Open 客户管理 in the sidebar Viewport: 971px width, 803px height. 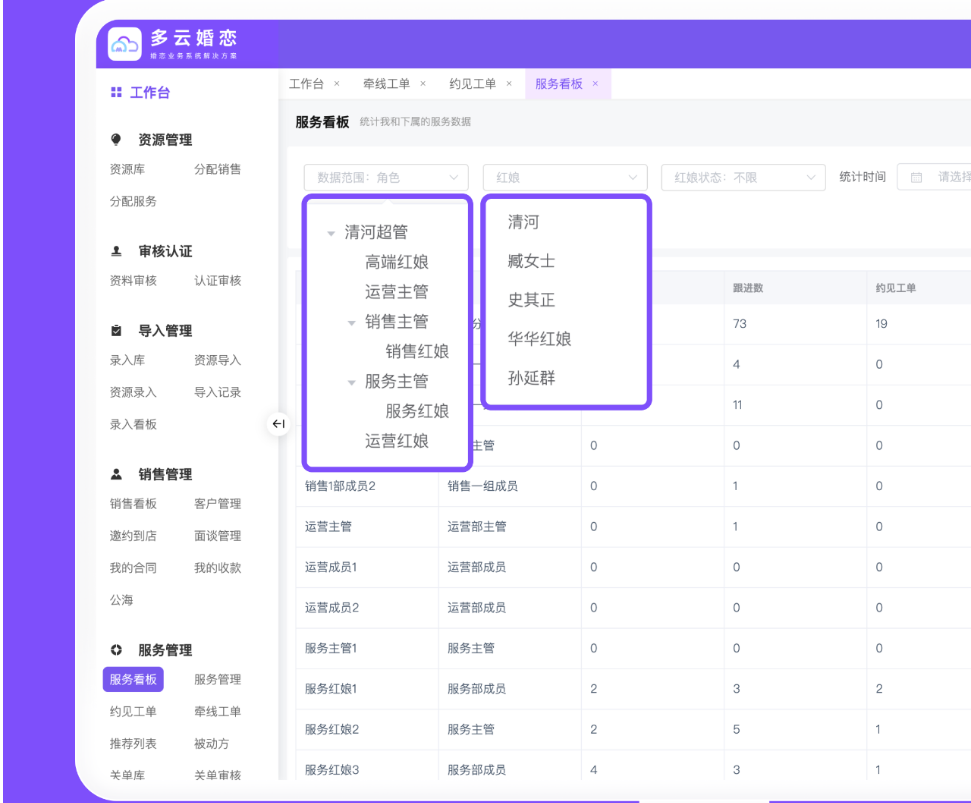pos(217,504)
